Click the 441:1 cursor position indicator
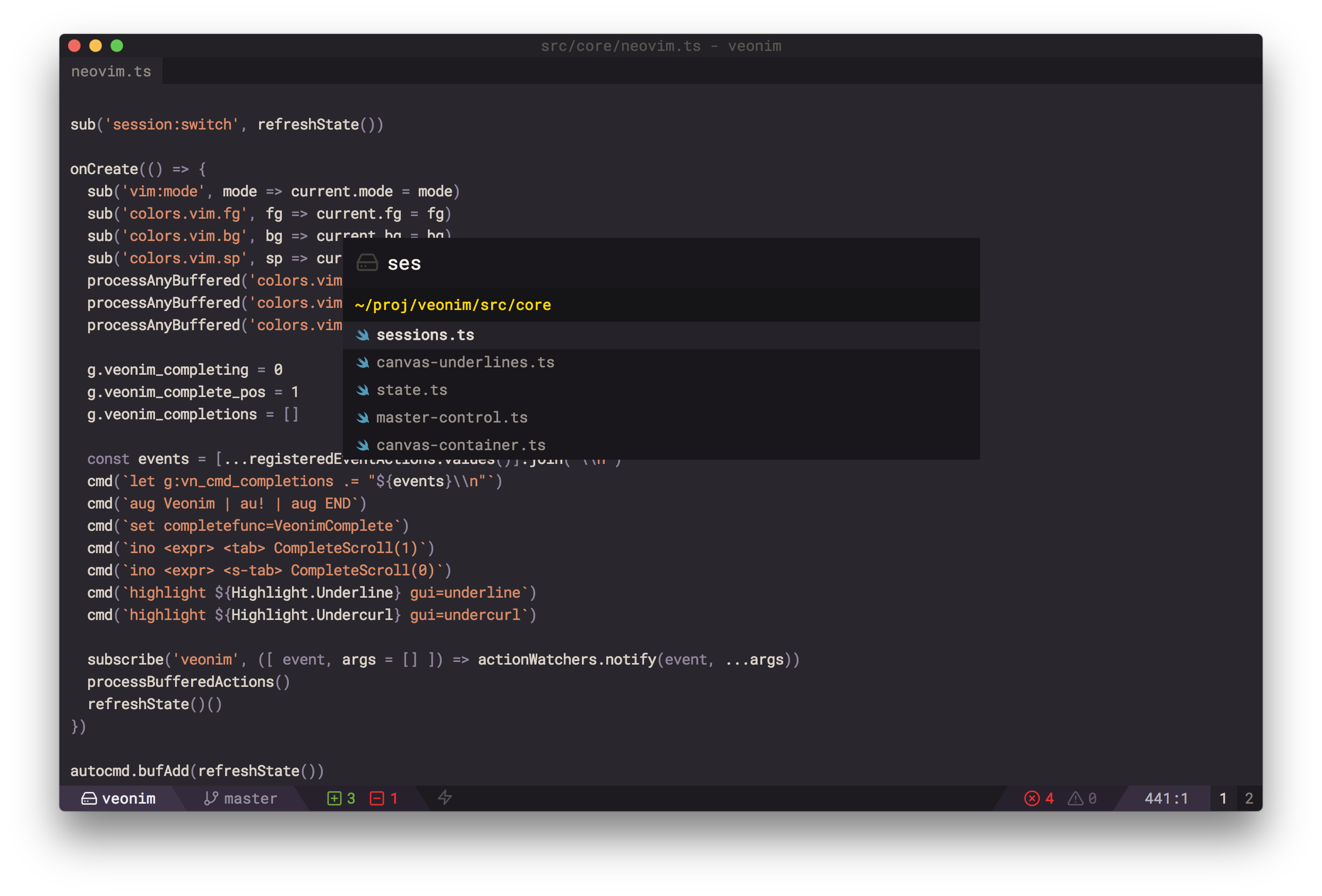Screen dimensions: 1322x896 coord(1165,798)
